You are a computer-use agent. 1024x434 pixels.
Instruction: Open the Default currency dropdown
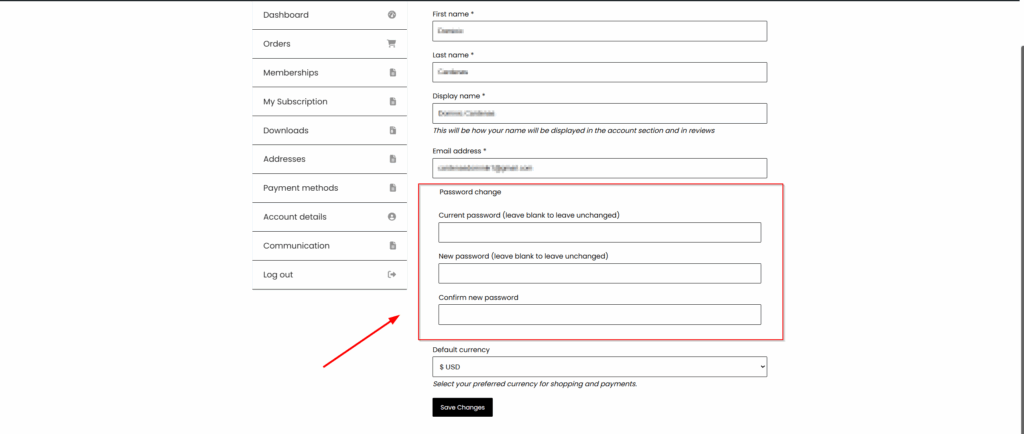[x=599, y=367]
